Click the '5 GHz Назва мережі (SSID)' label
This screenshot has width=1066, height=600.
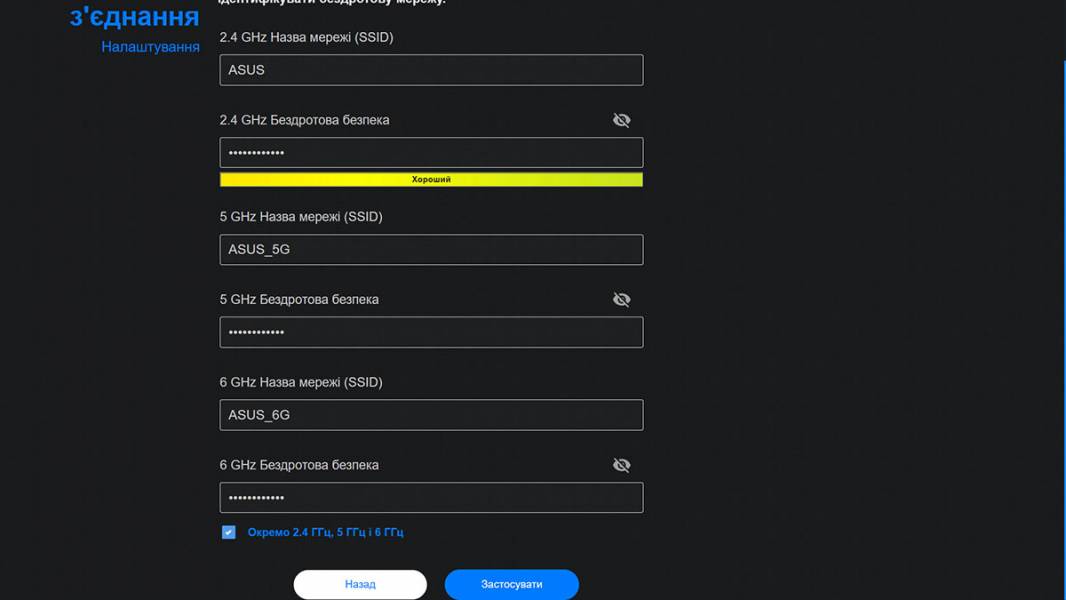click(x=301, y=217)
